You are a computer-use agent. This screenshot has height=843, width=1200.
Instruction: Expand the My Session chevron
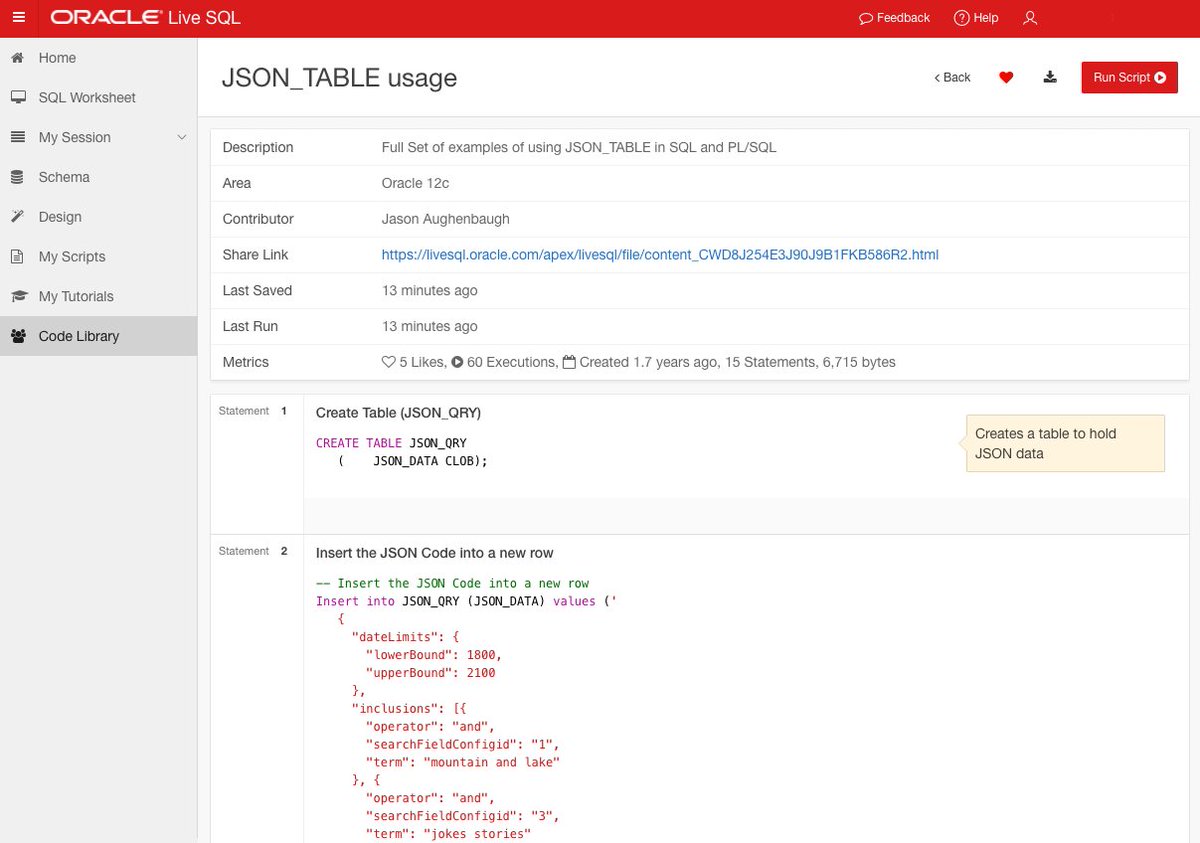coord(181,137)
